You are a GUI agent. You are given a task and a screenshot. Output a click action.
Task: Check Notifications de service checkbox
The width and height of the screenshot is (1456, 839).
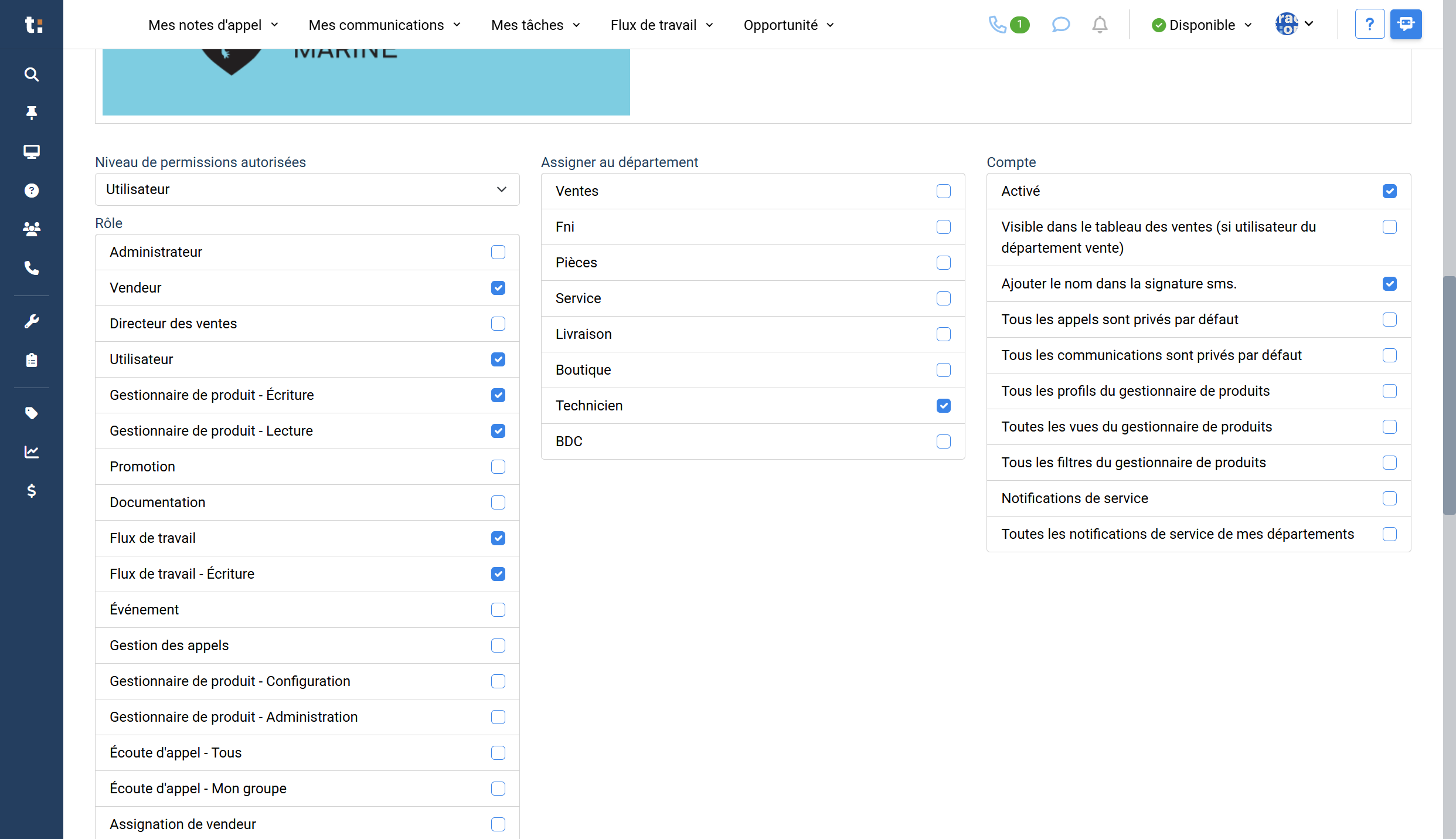1389,498
